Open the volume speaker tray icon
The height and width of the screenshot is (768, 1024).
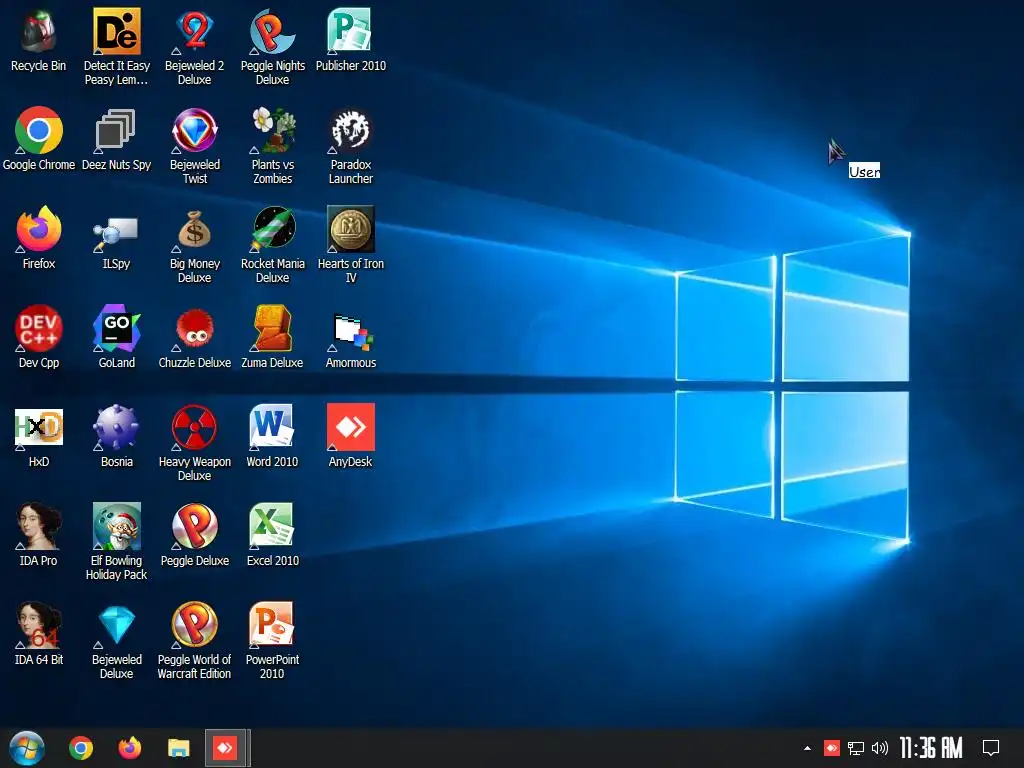click(880, 748)
